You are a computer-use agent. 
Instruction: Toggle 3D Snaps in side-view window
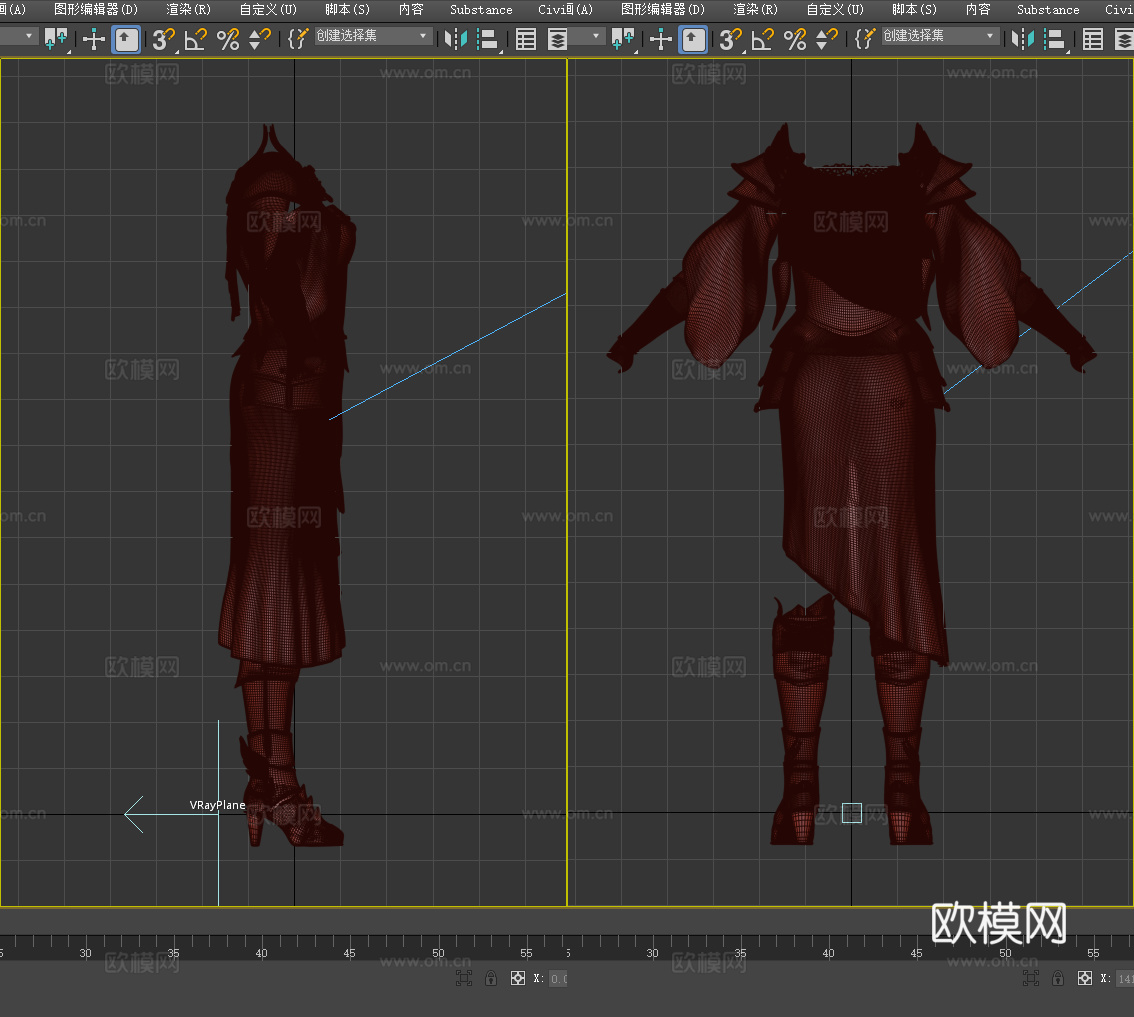point(164,38)
